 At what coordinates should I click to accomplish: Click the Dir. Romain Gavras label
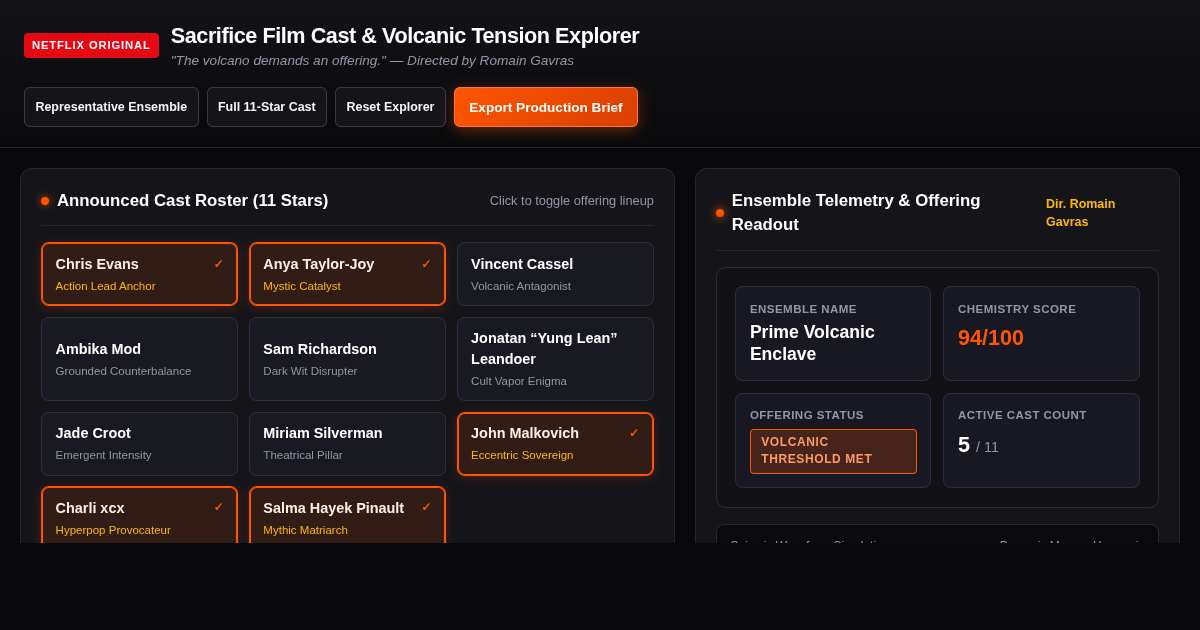tap(1080, 212)
